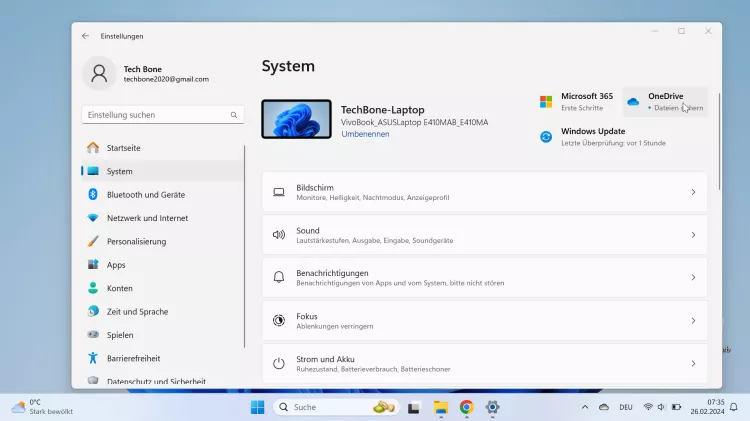Click the VivoBook_ASUSLaptop E410MAB_E410MA model text
The image size is (750, 421).
coord(414,122)
